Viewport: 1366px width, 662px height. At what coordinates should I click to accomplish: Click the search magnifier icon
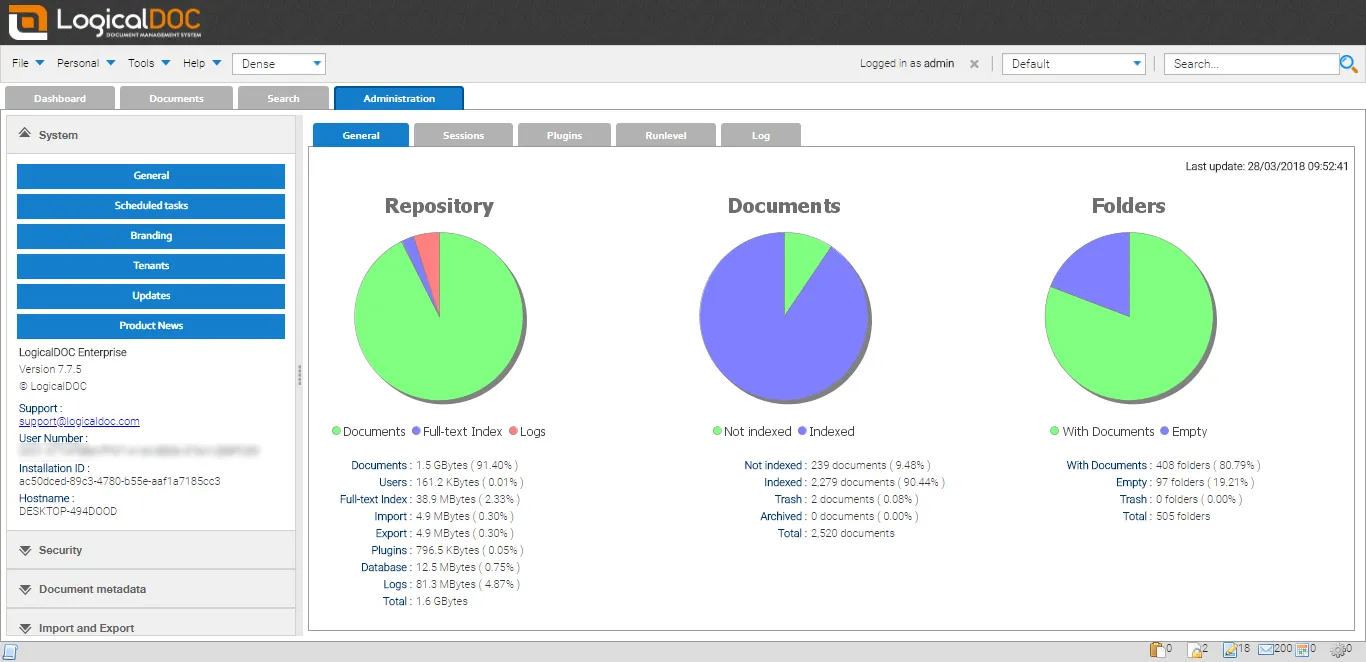[x=1348, y=64]
